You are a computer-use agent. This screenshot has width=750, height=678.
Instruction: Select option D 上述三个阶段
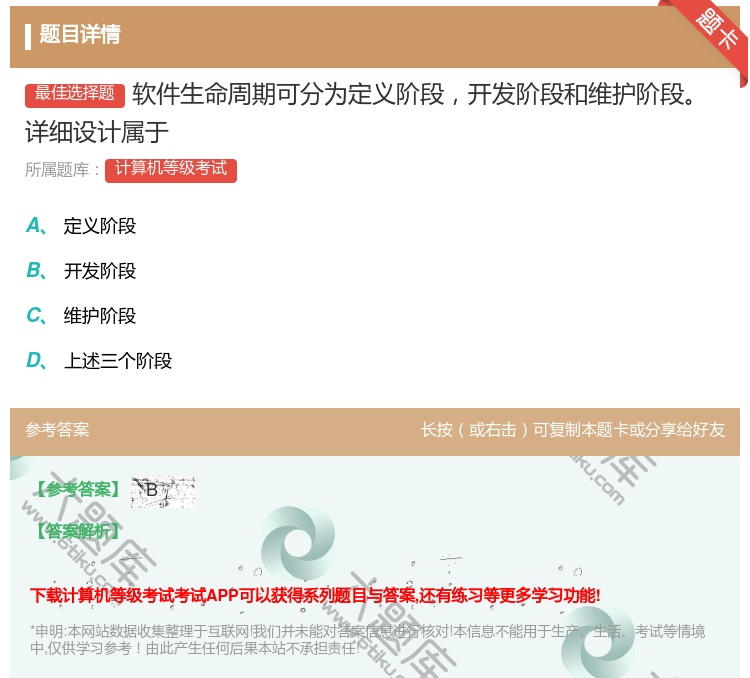point(99,361)
